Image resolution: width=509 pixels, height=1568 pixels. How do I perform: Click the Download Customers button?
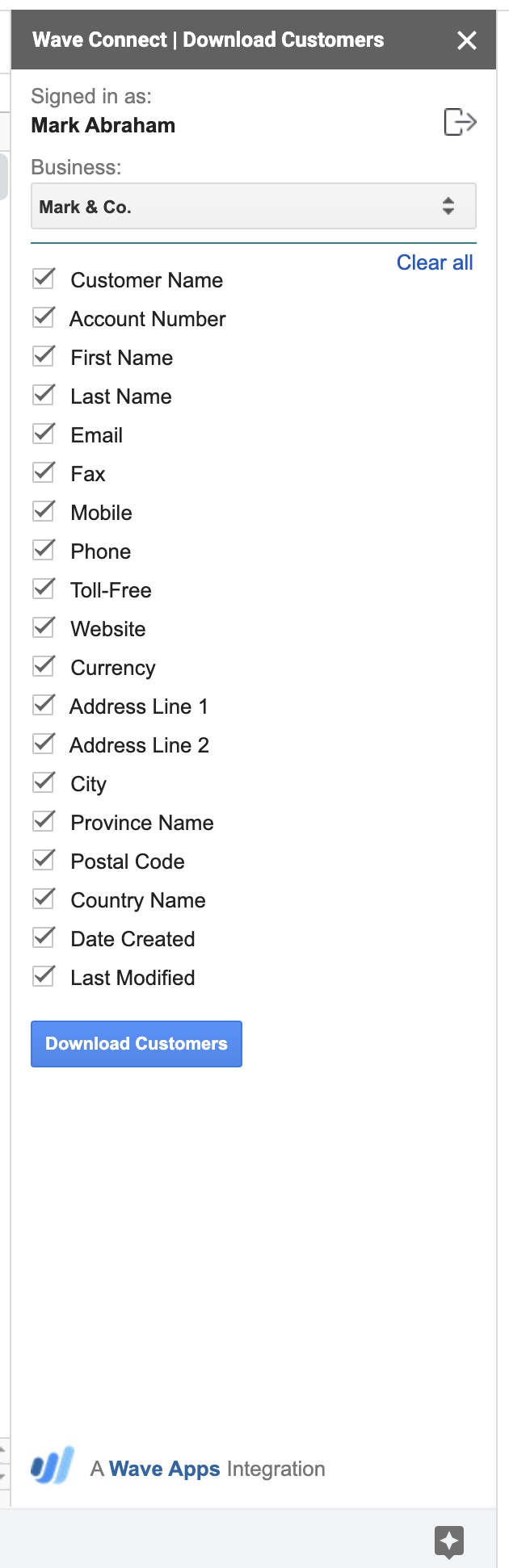pos(136,1043)
